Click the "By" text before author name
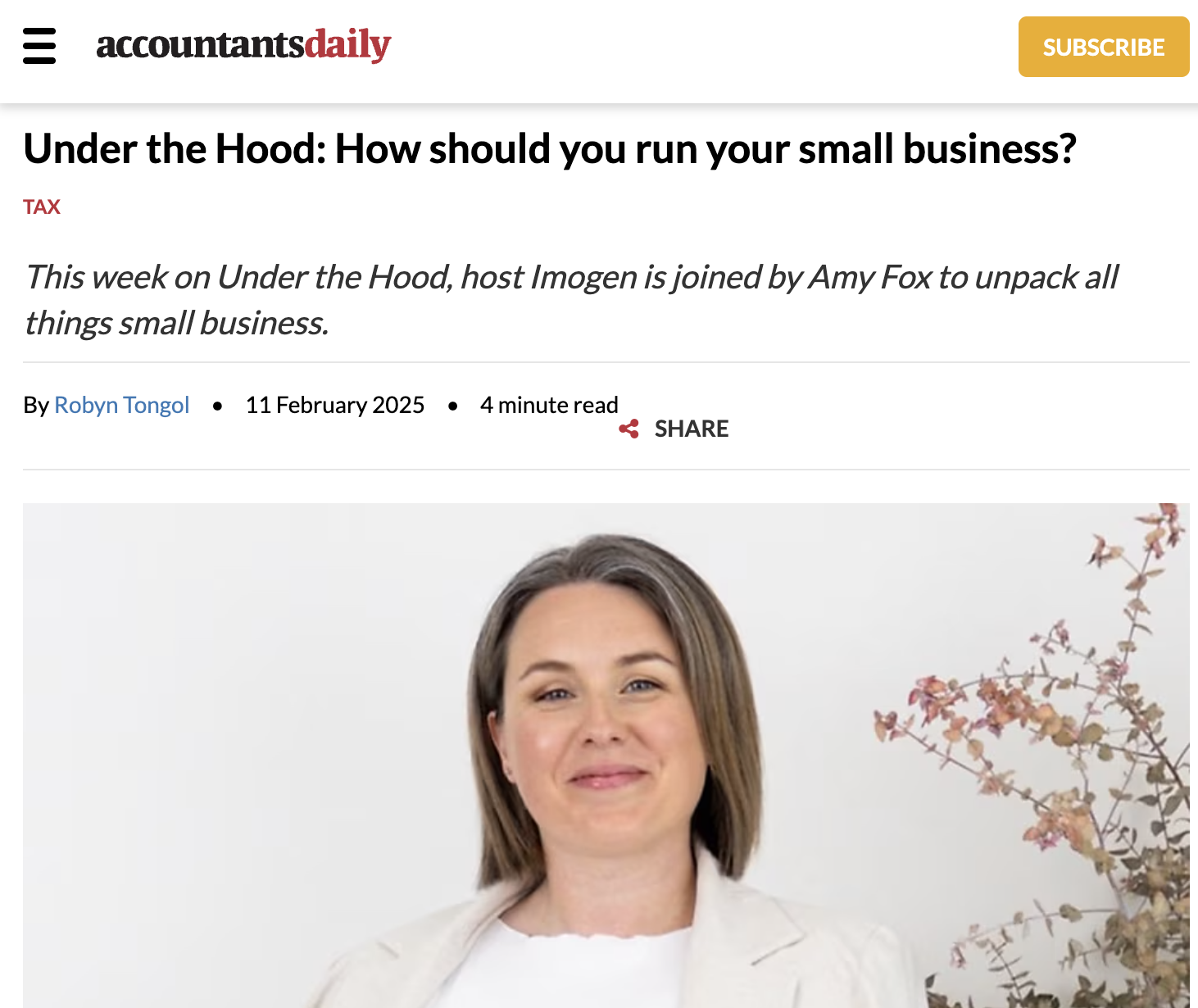Viewport: 1198px width, 1008px height. (36, 405)
